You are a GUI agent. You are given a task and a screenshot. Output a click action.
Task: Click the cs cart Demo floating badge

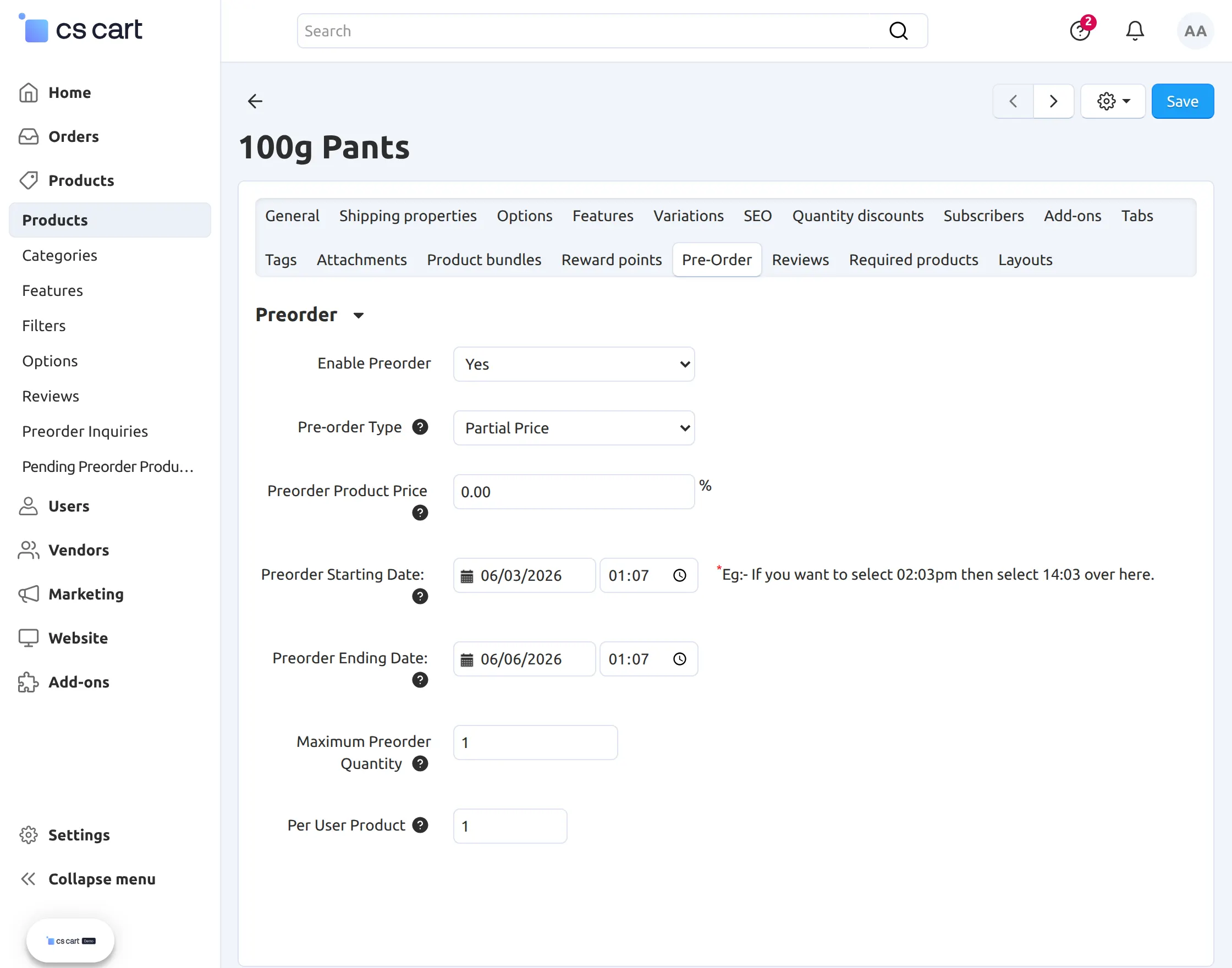tap(70, 941)
